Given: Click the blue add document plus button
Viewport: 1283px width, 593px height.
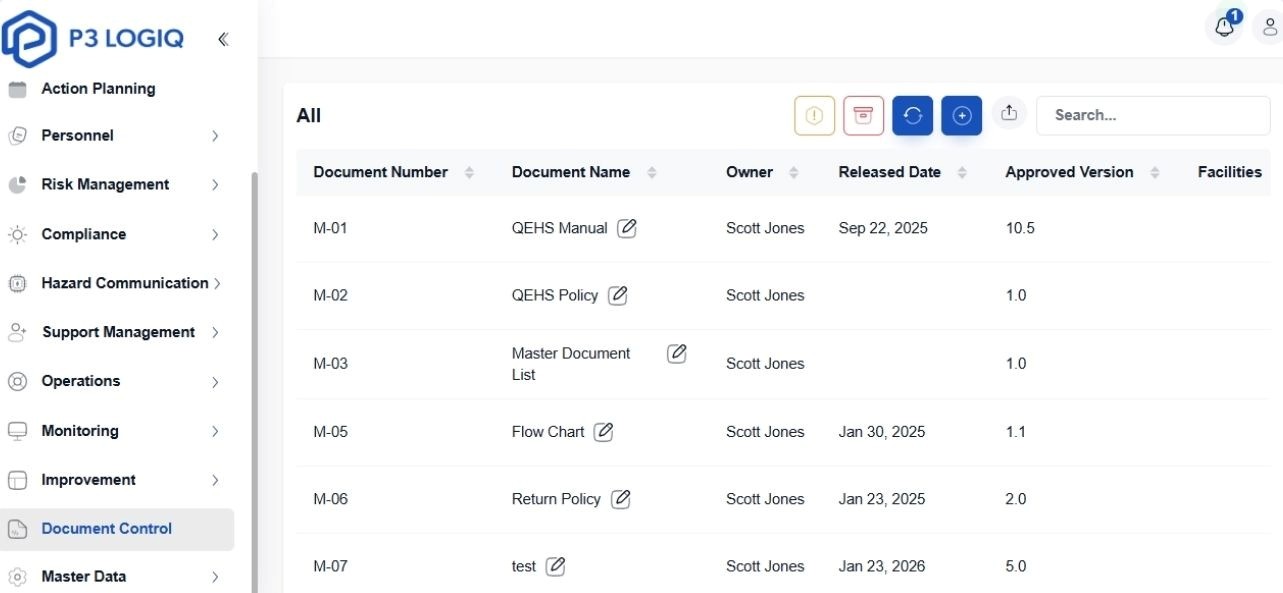Looking at the screenshot, I should click(961, 115).
